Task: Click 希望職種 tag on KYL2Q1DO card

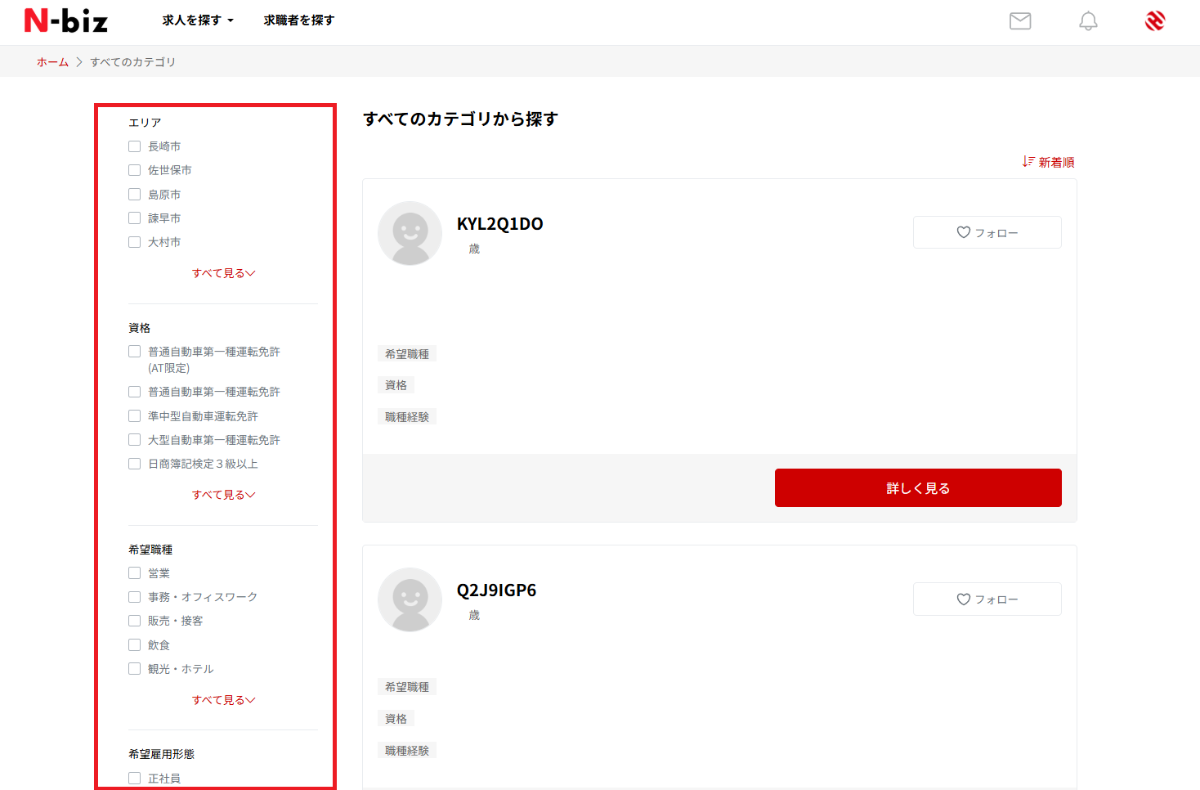Action: (x=407, y=354)
